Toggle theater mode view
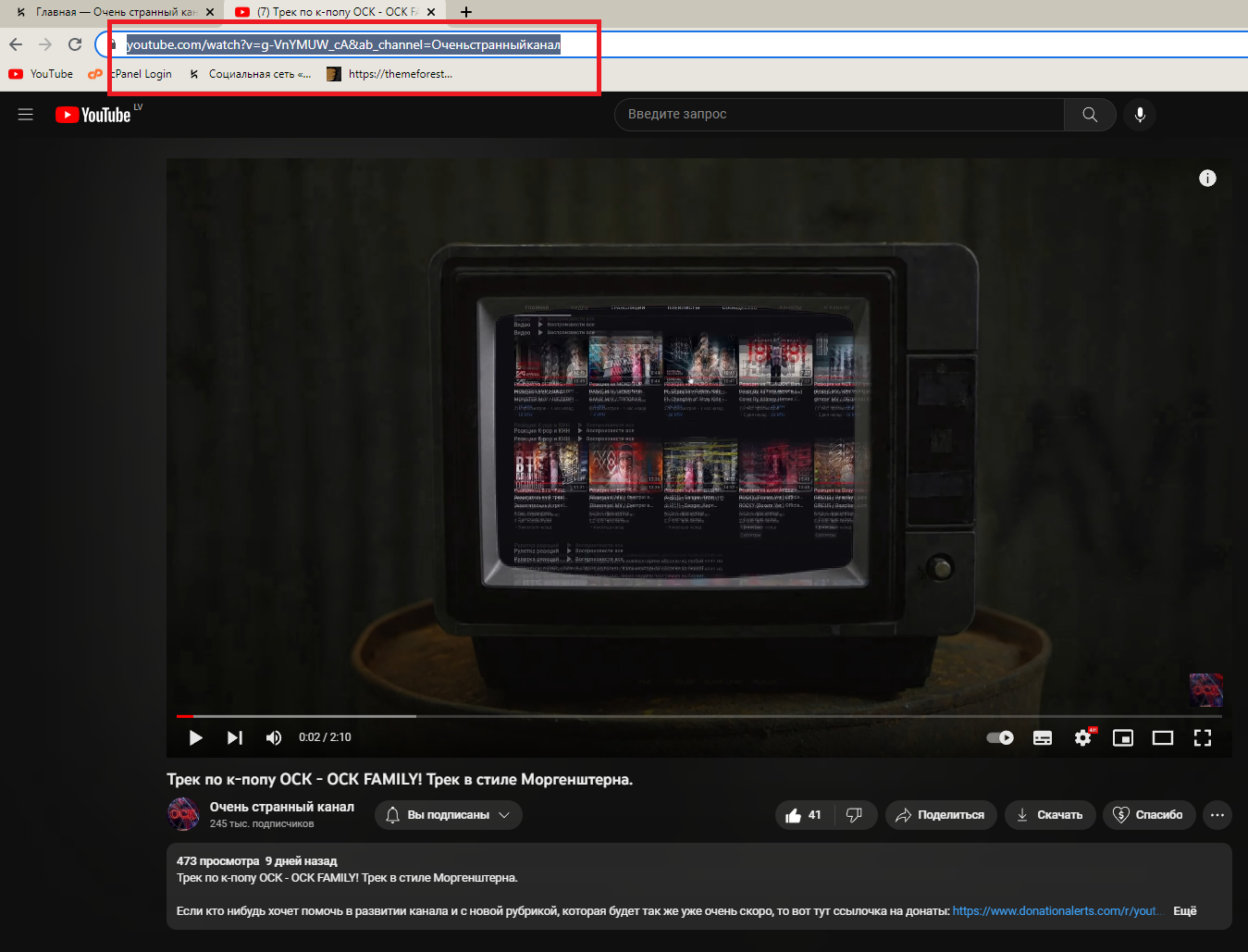 (x=1162, y=737)
